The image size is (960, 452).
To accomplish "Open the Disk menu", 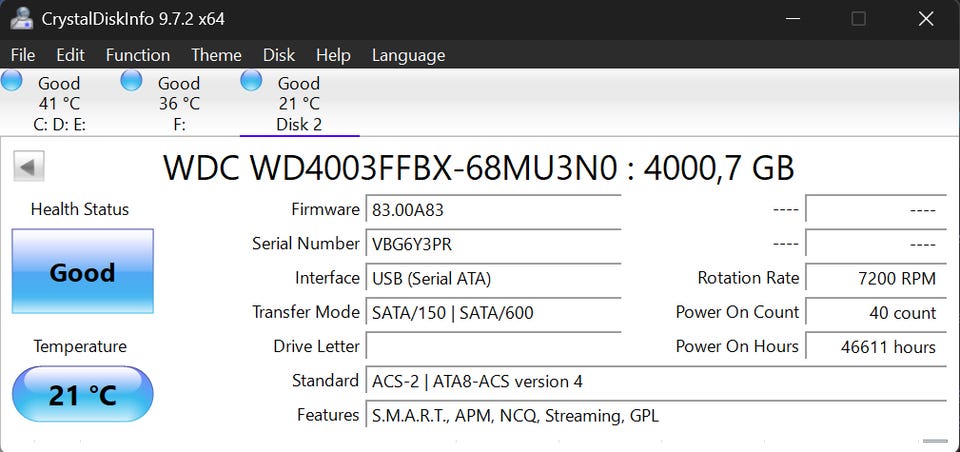I will pos(279,55).
